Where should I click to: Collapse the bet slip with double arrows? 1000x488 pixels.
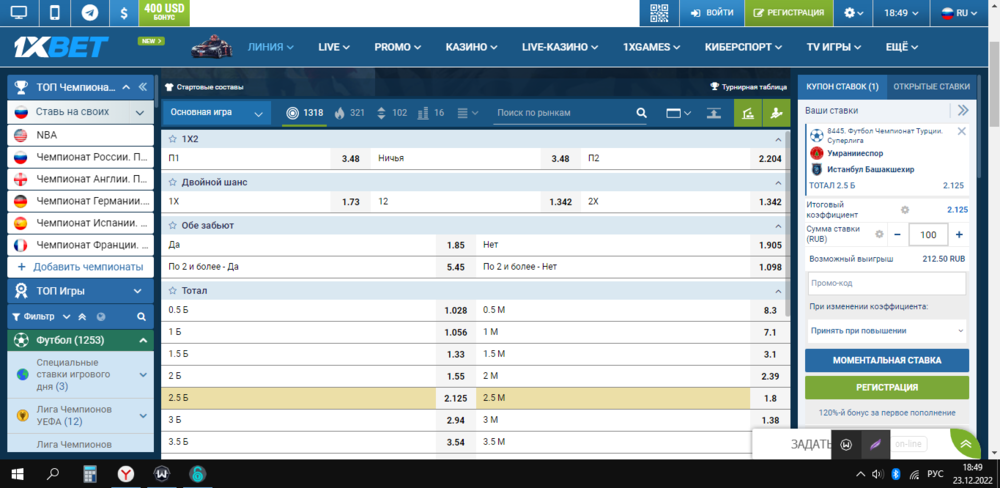click(x=963, y=110)
